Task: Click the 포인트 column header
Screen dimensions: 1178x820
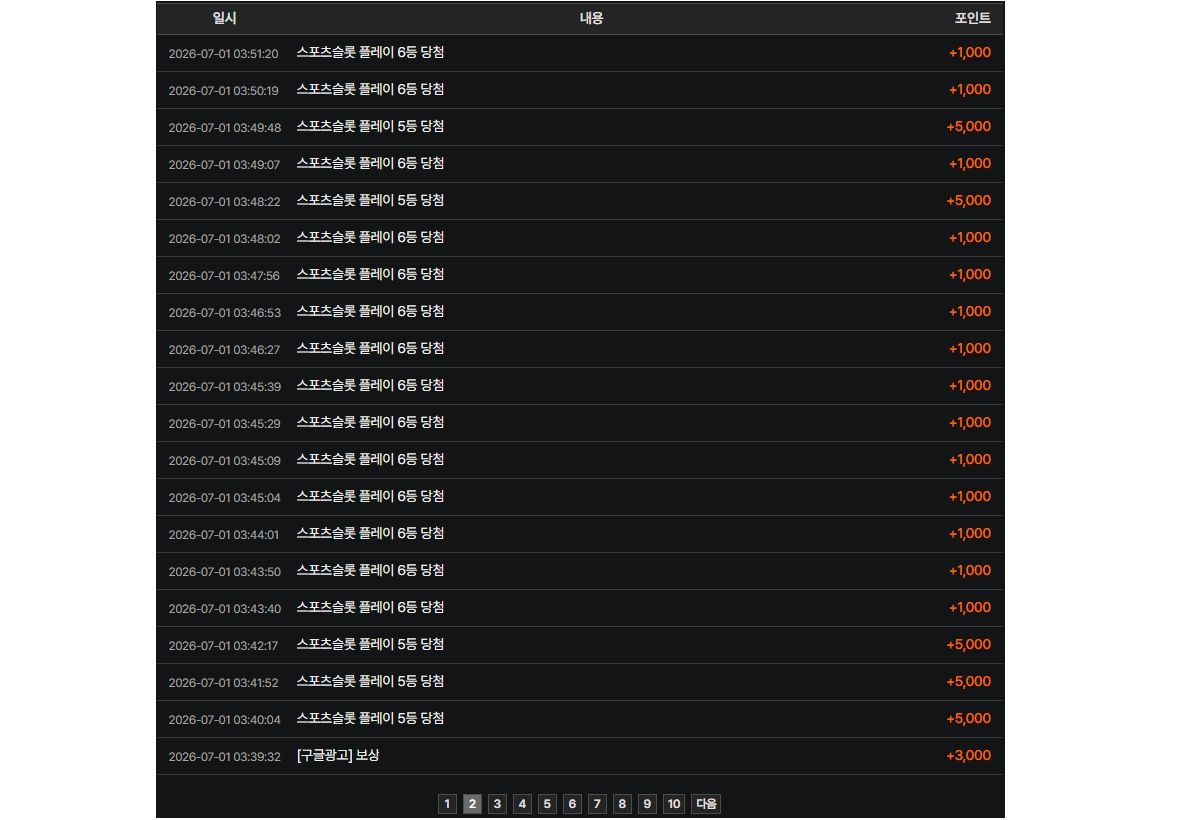Action: (972, 18)
